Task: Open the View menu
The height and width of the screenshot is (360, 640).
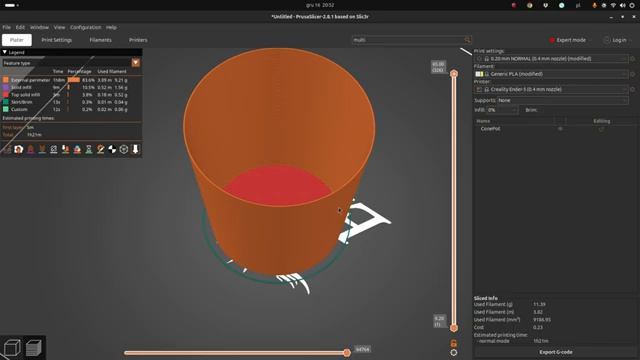Action: point(59,27)
